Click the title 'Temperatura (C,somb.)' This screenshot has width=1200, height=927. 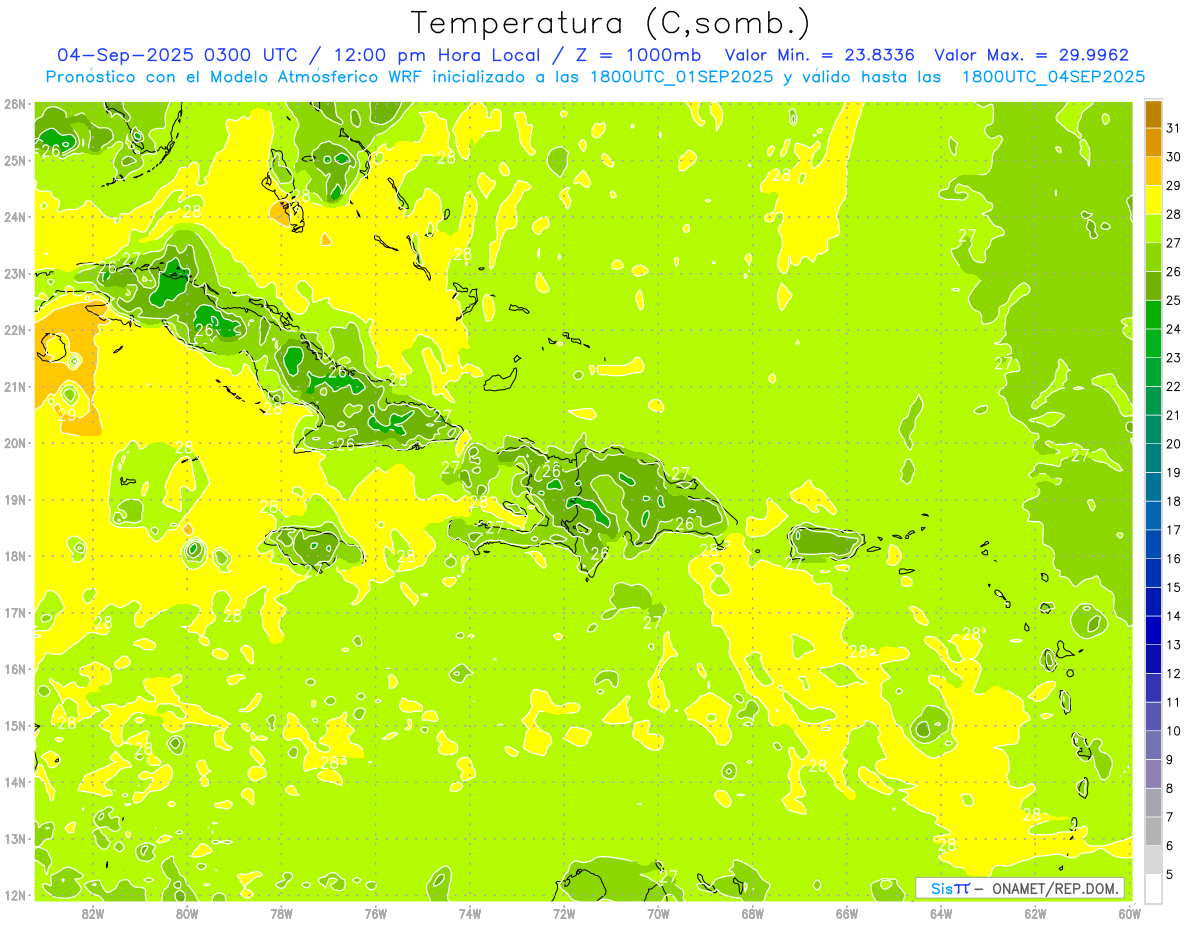610,24
